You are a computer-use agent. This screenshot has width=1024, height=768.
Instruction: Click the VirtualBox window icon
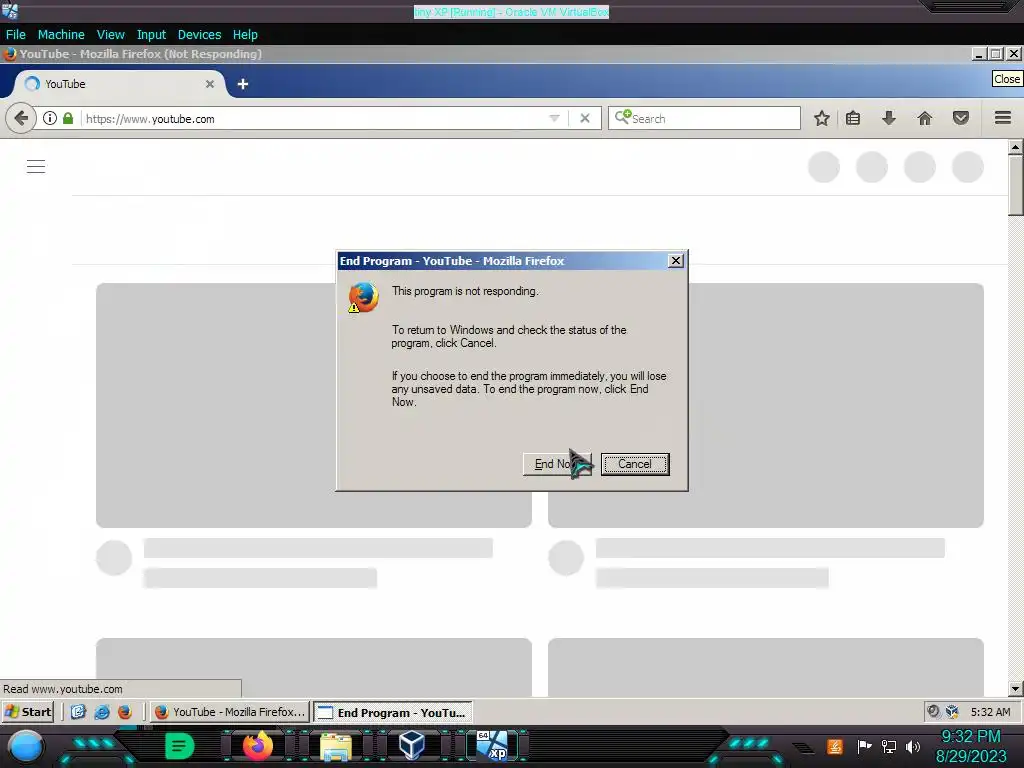(x=10, y=10)
